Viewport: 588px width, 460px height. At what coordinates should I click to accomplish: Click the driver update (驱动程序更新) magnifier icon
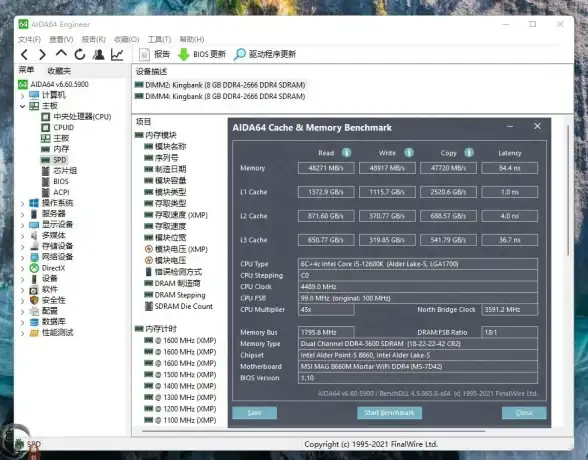tap(240, 55)
